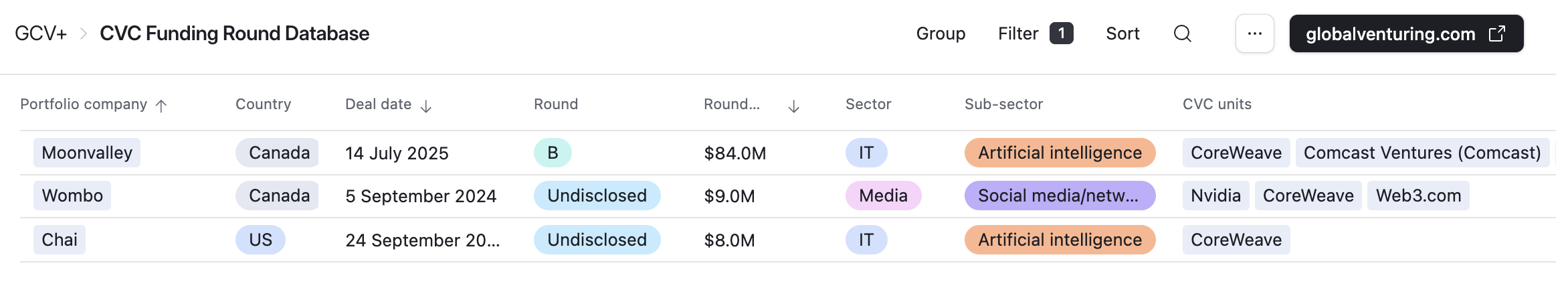This screenshot has height=300, width=1568.
Task: Open the Moonvalley portfolio company record
Action: 87,153
